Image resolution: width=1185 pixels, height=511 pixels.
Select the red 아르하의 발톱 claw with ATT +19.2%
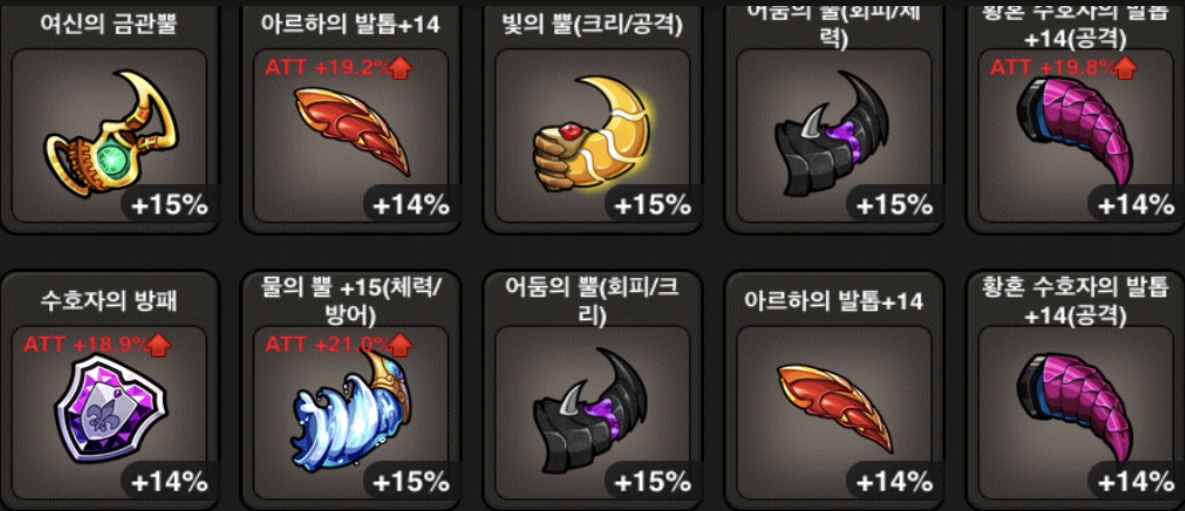click(351, 131)
